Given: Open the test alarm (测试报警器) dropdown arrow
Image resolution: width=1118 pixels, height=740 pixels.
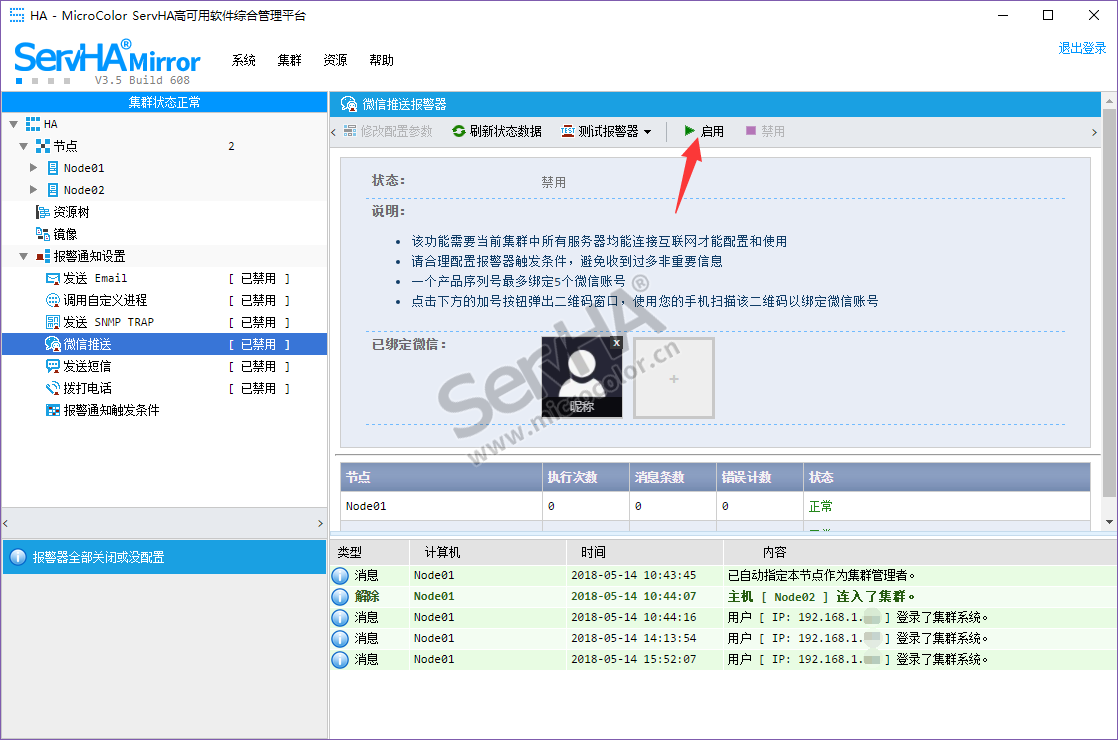Looking at the screenshot, I should (648, 132).
